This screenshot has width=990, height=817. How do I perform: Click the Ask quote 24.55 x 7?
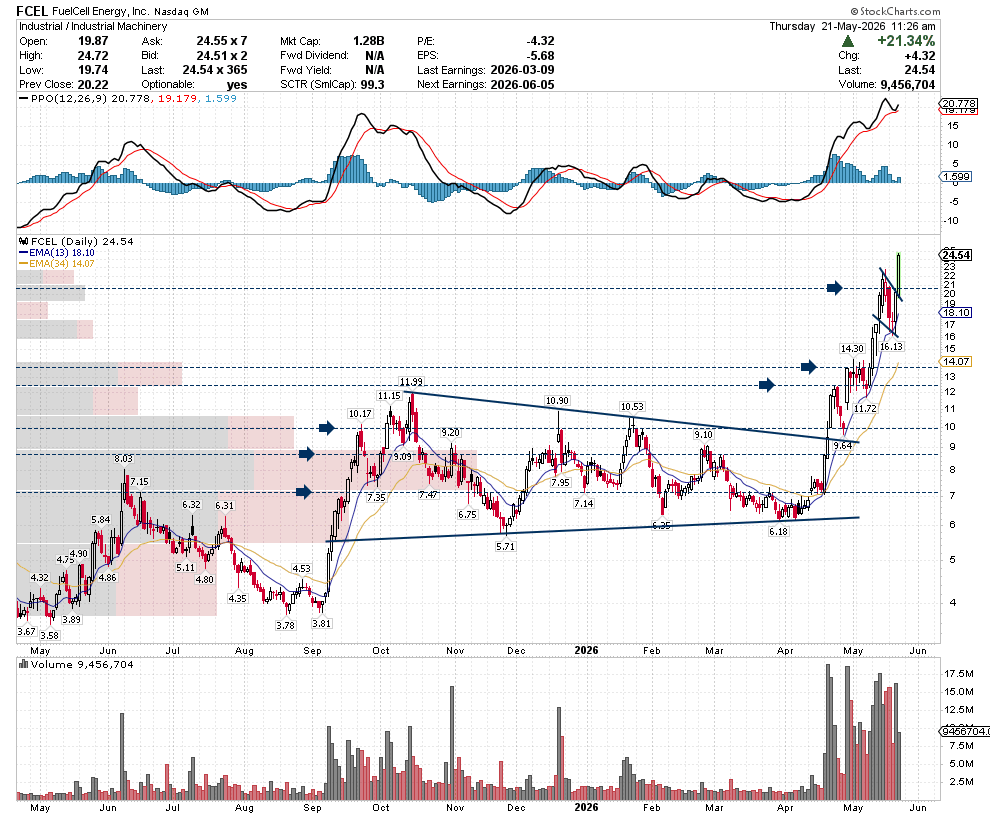tap(222, 41)
